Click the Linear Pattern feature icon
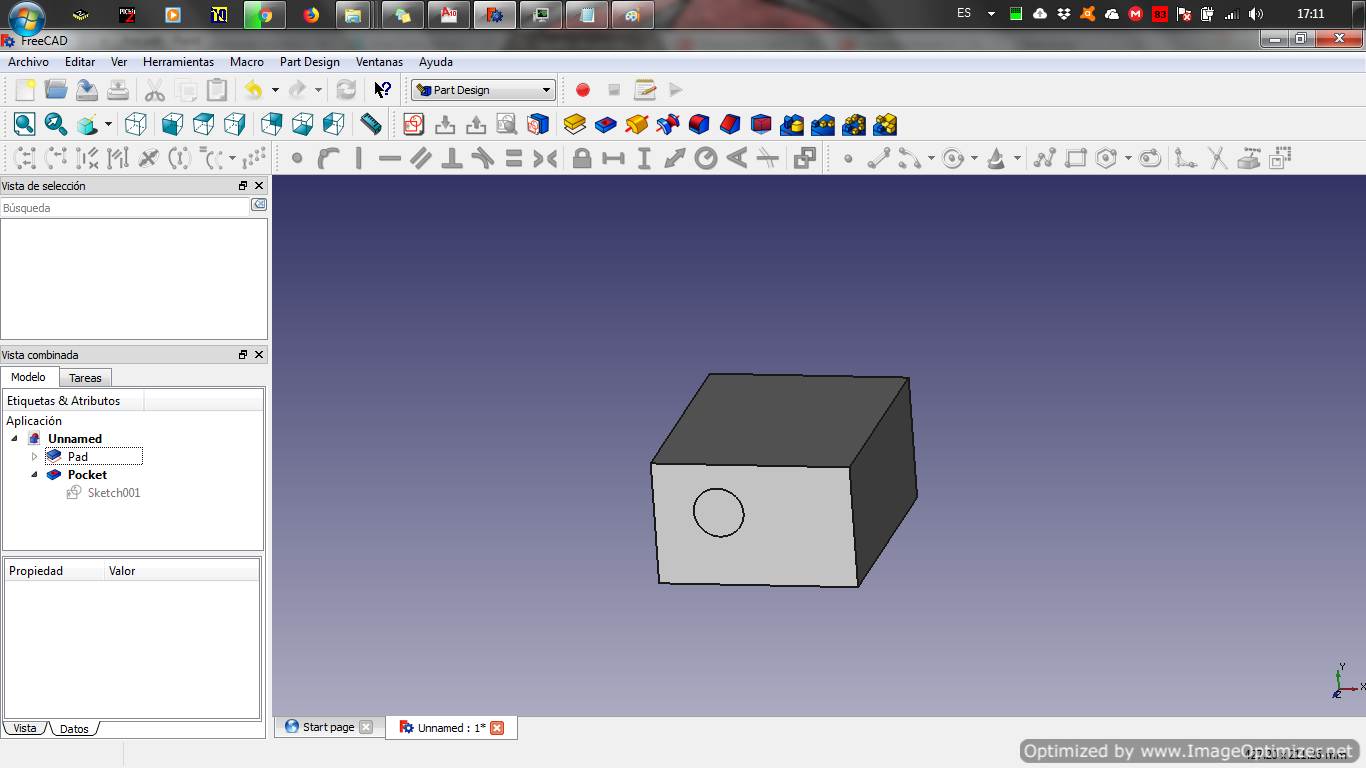Screen dimensions: 1366x768 (822, 124)
